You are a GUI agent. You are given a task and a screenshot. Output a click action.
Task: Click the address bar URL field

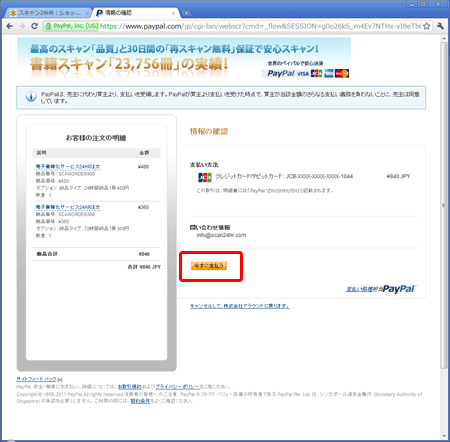click(260, 26)
